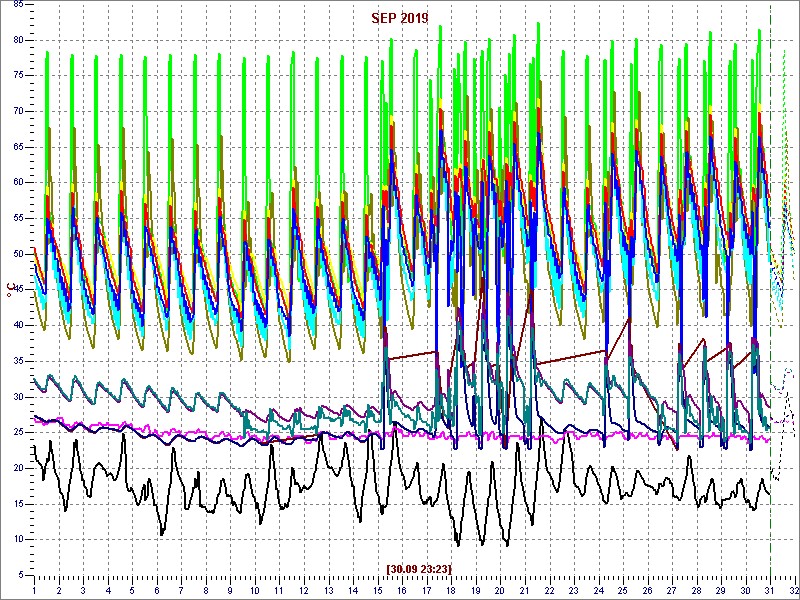Image resolution: width=800 pixels, height=600 pixels.
Task: Click the °C unit label on the temperature axis
Action: 9,289
